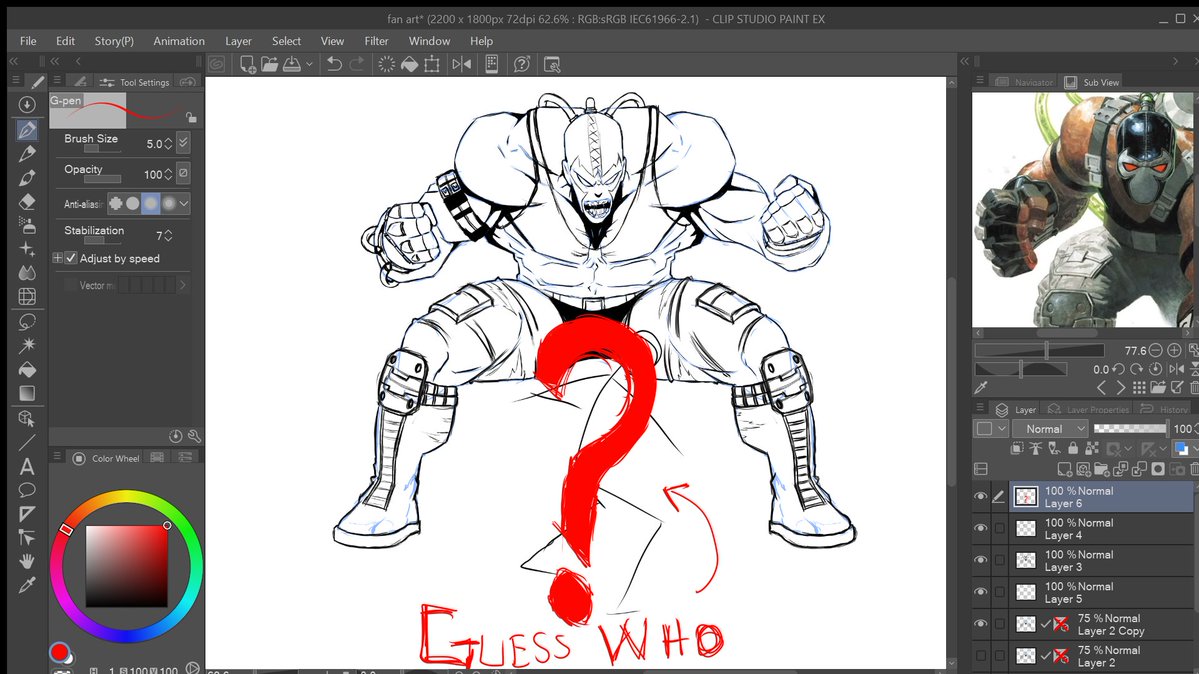This screenshot has width=1199, height=674.
Task: Select the Lasso selection tool
Action: tap(27, 321)
